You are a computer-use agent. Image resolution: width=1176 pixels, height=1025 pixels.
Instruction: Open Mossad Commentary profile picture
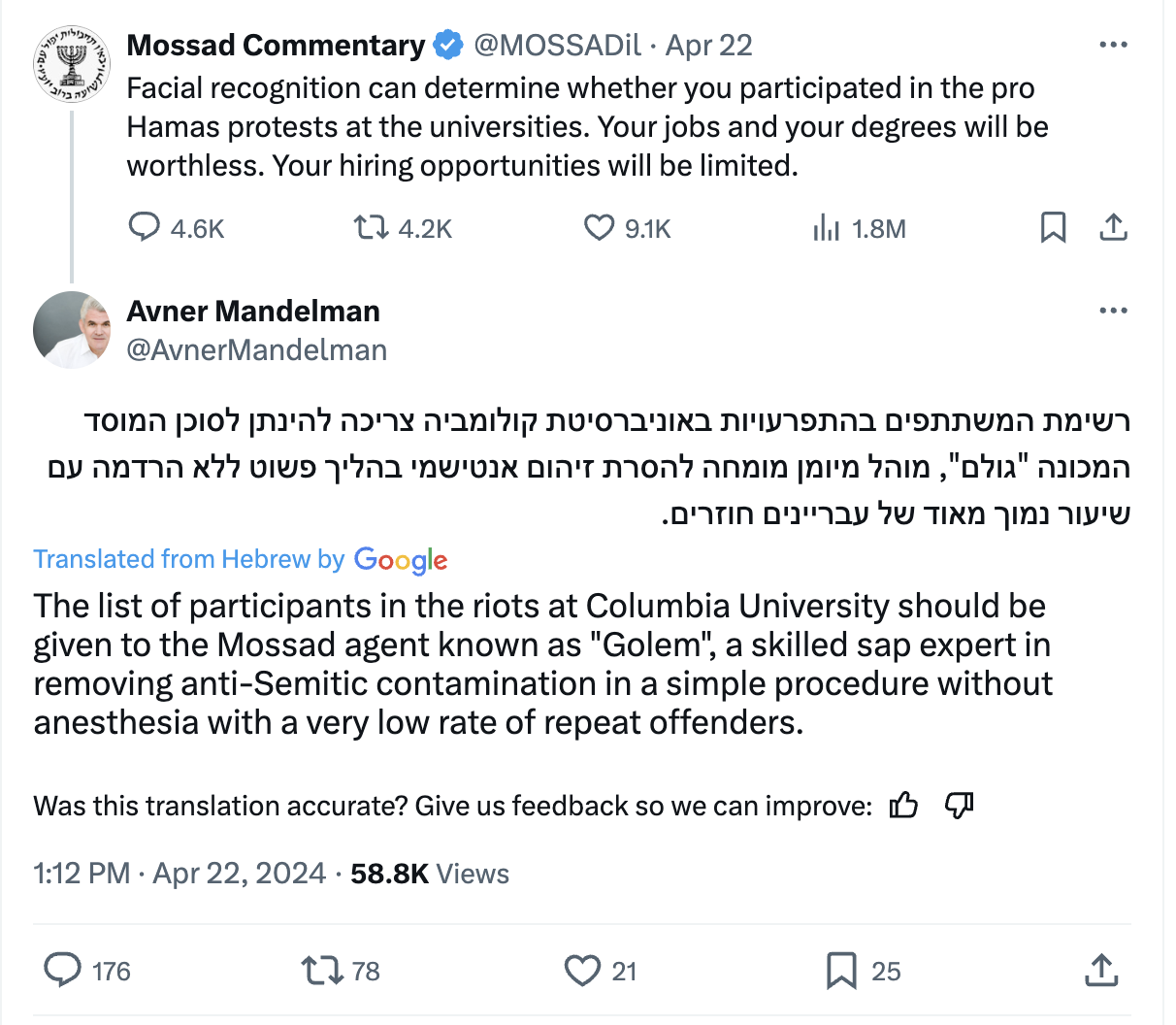coord(72,65)
